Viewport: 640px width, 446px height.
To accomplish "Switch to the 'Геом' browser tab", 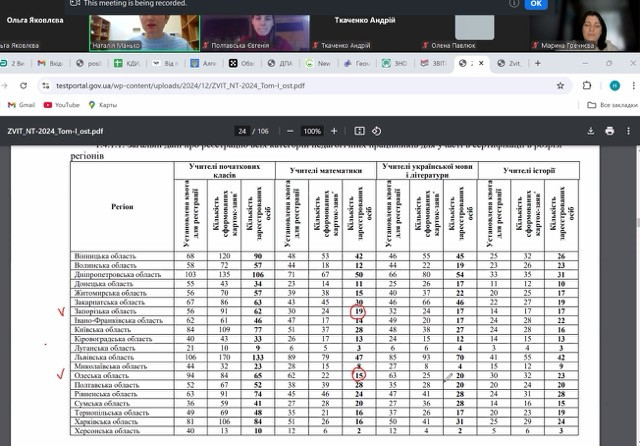I will coord(356,63).
